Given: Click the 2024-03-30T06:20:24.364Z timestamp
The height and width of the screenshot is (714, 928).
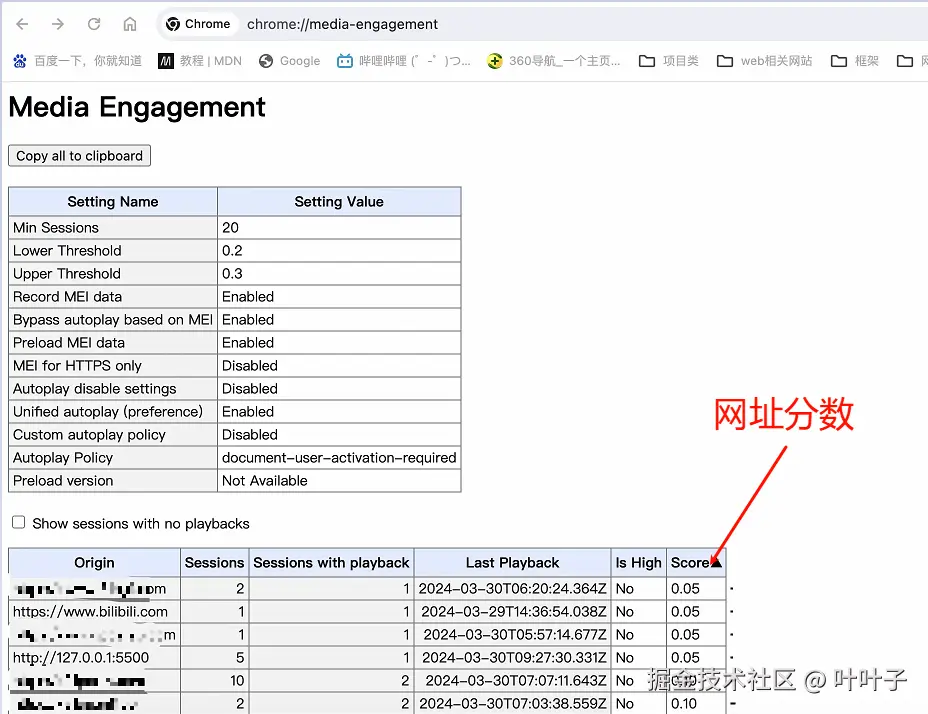Looking at the screenshot, I should (513, 589).
